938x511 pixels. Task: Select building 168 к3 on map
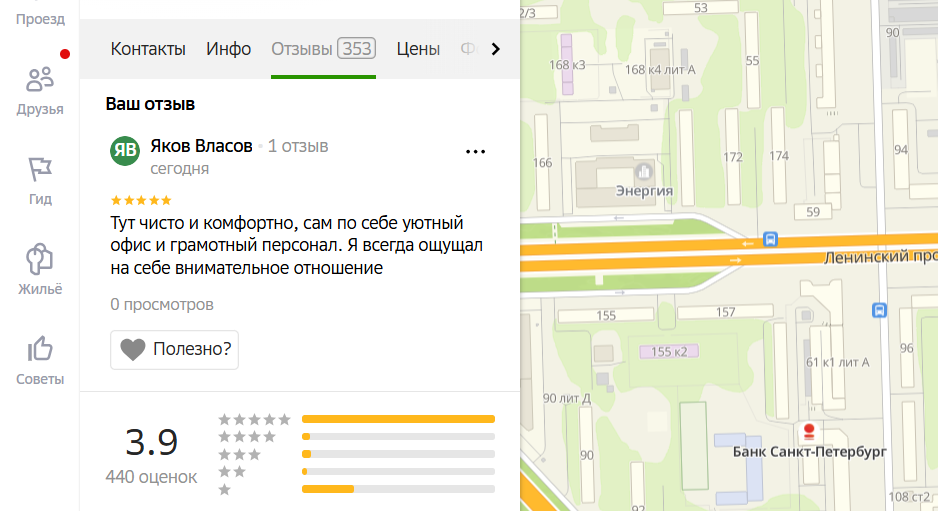click(567, 65)
